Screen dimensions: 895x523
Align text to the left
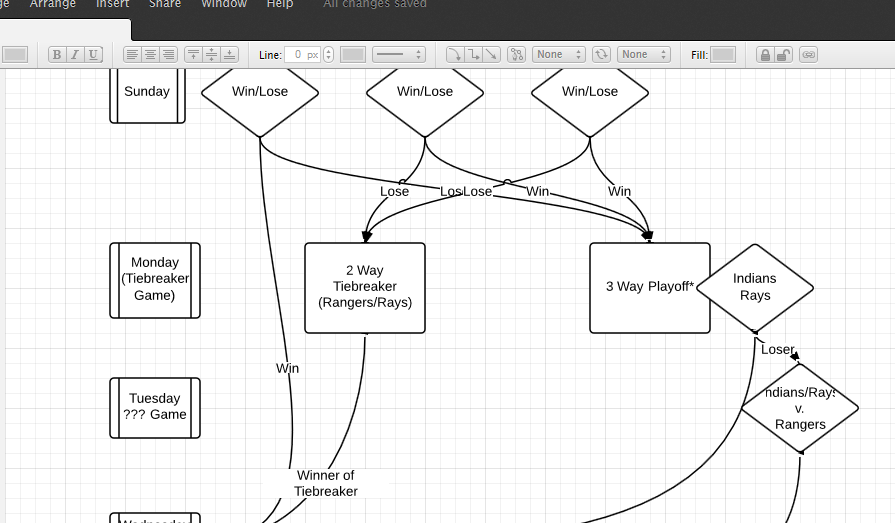(x=132, y=55)
